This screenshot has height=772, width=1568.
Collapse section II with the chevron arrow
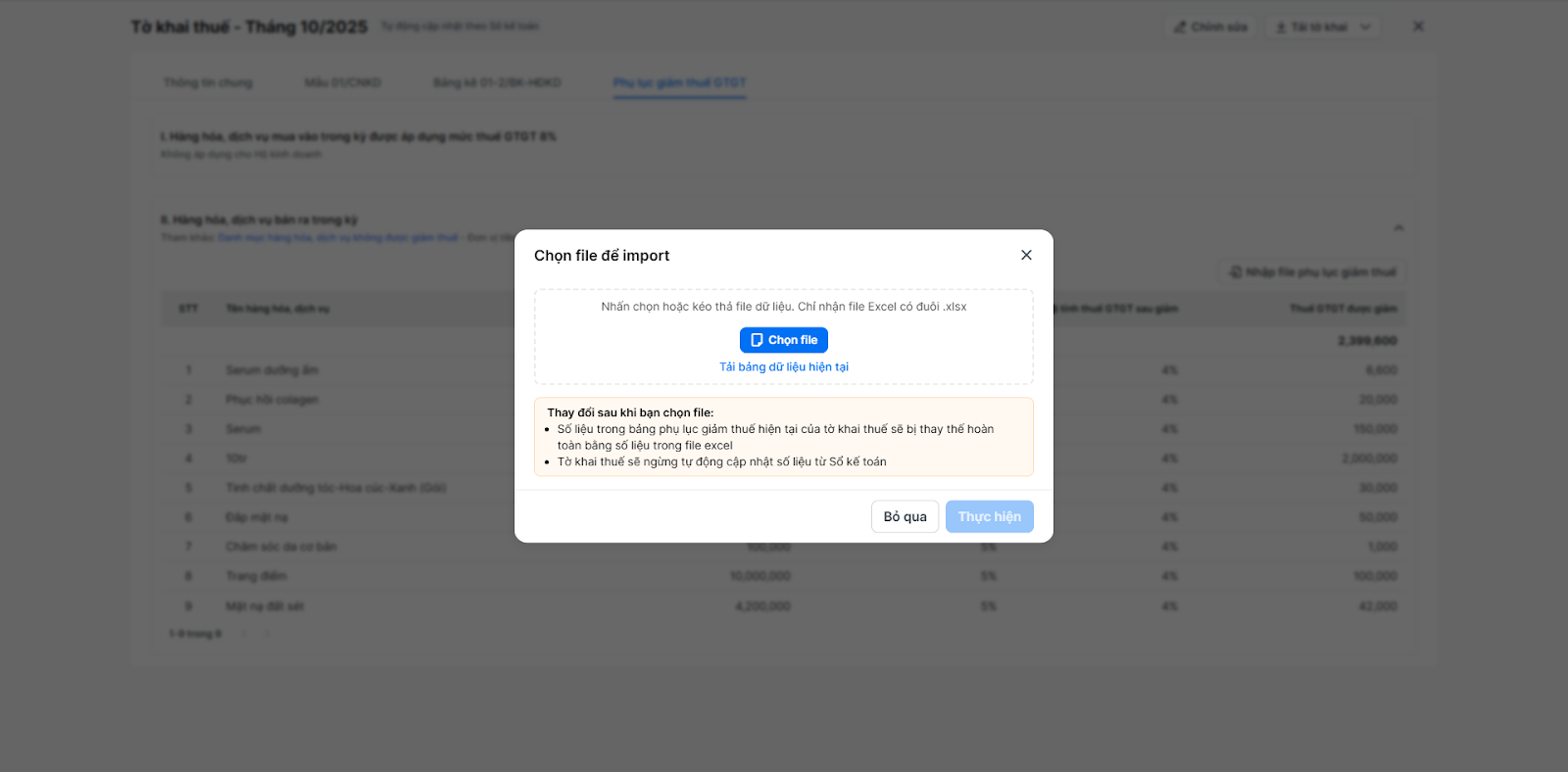pyautogui.click(x=1398, y=228)
